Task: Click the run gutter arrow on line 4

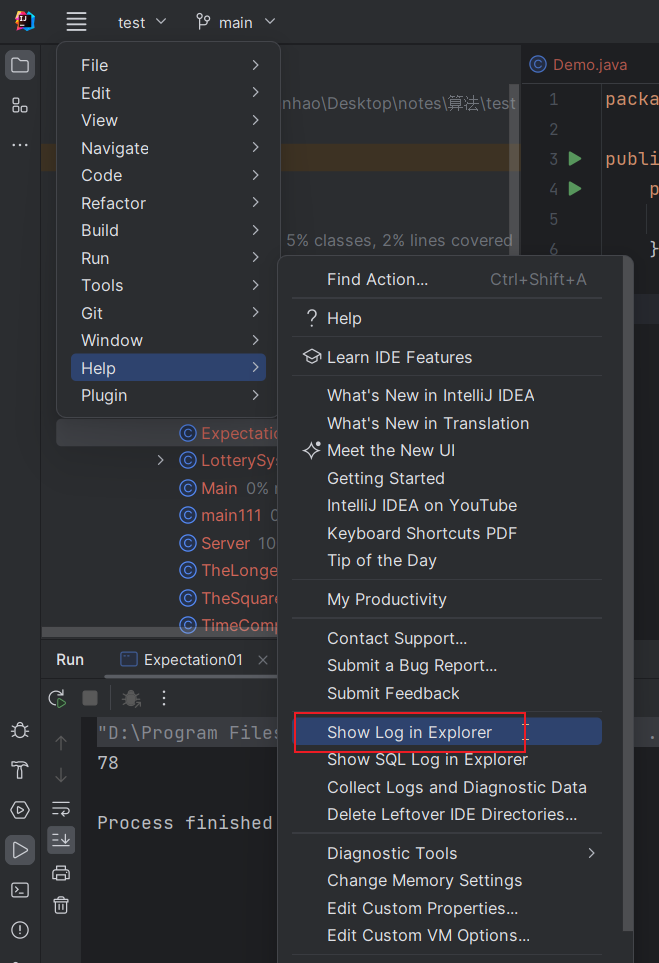Action: click(575, 189)
